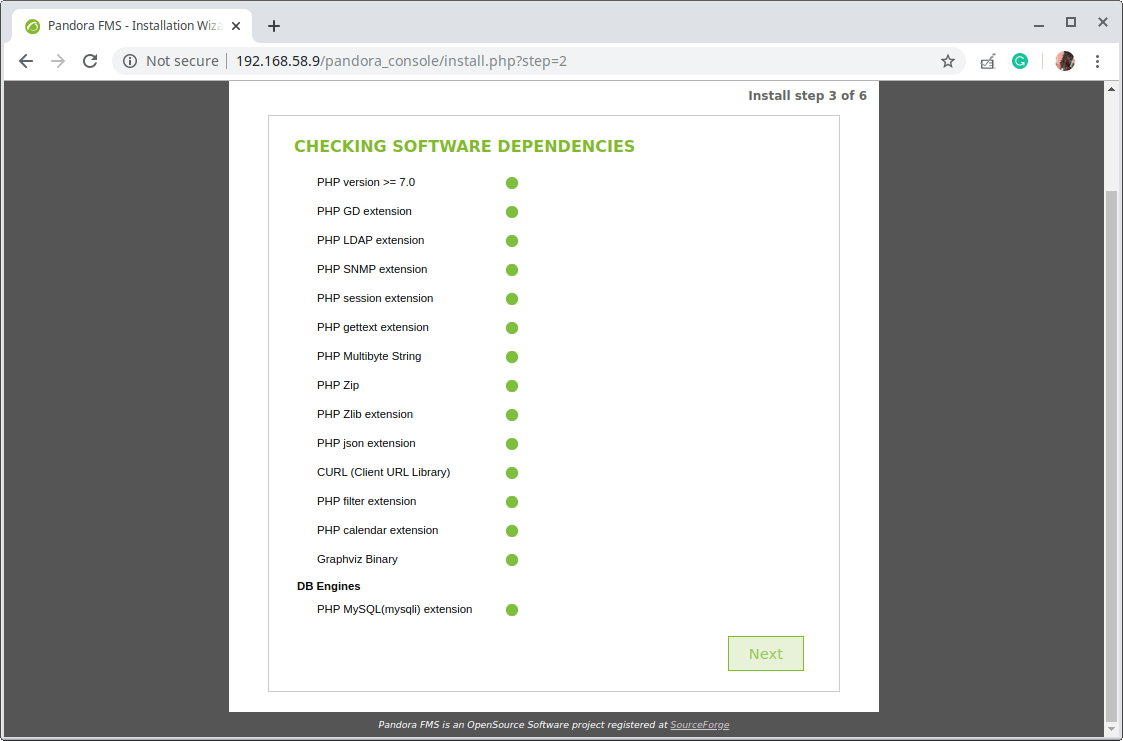
Task: Click the 'PHP json extension' label
Action: pyautogui.click(x=366, y=443)
